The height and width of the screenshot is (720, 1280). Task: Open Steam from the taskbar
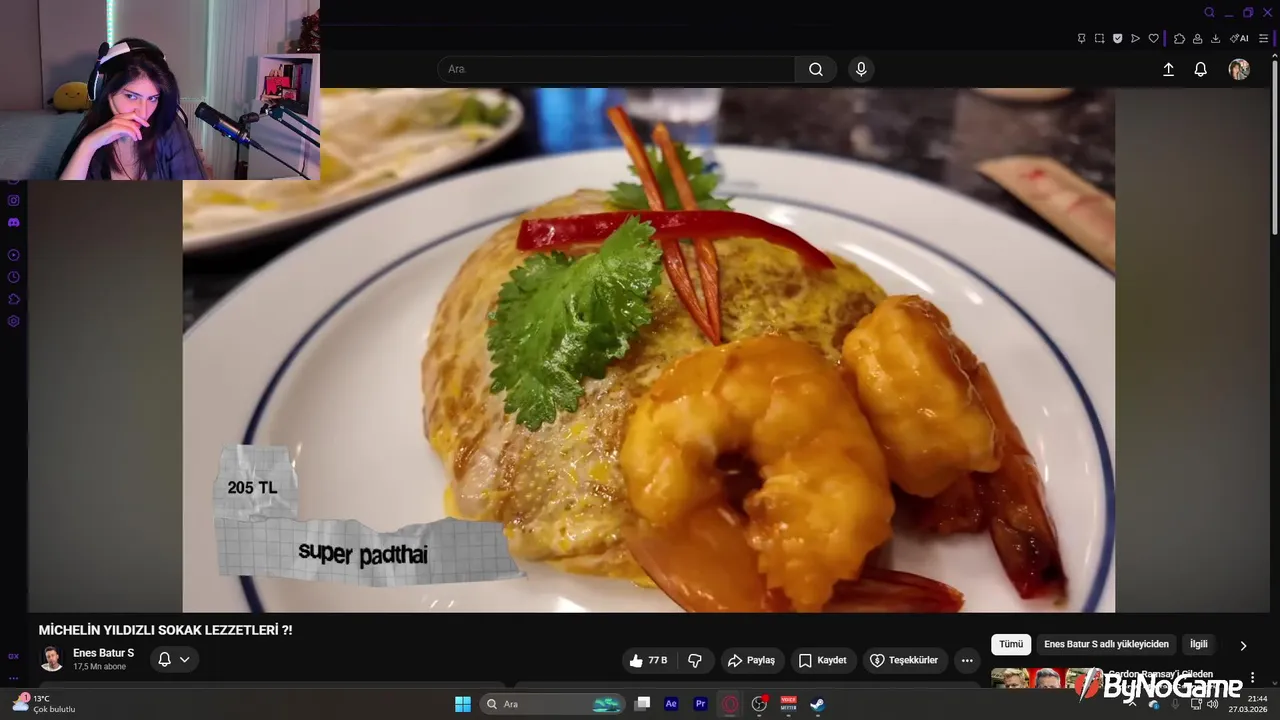coord(817,704)
